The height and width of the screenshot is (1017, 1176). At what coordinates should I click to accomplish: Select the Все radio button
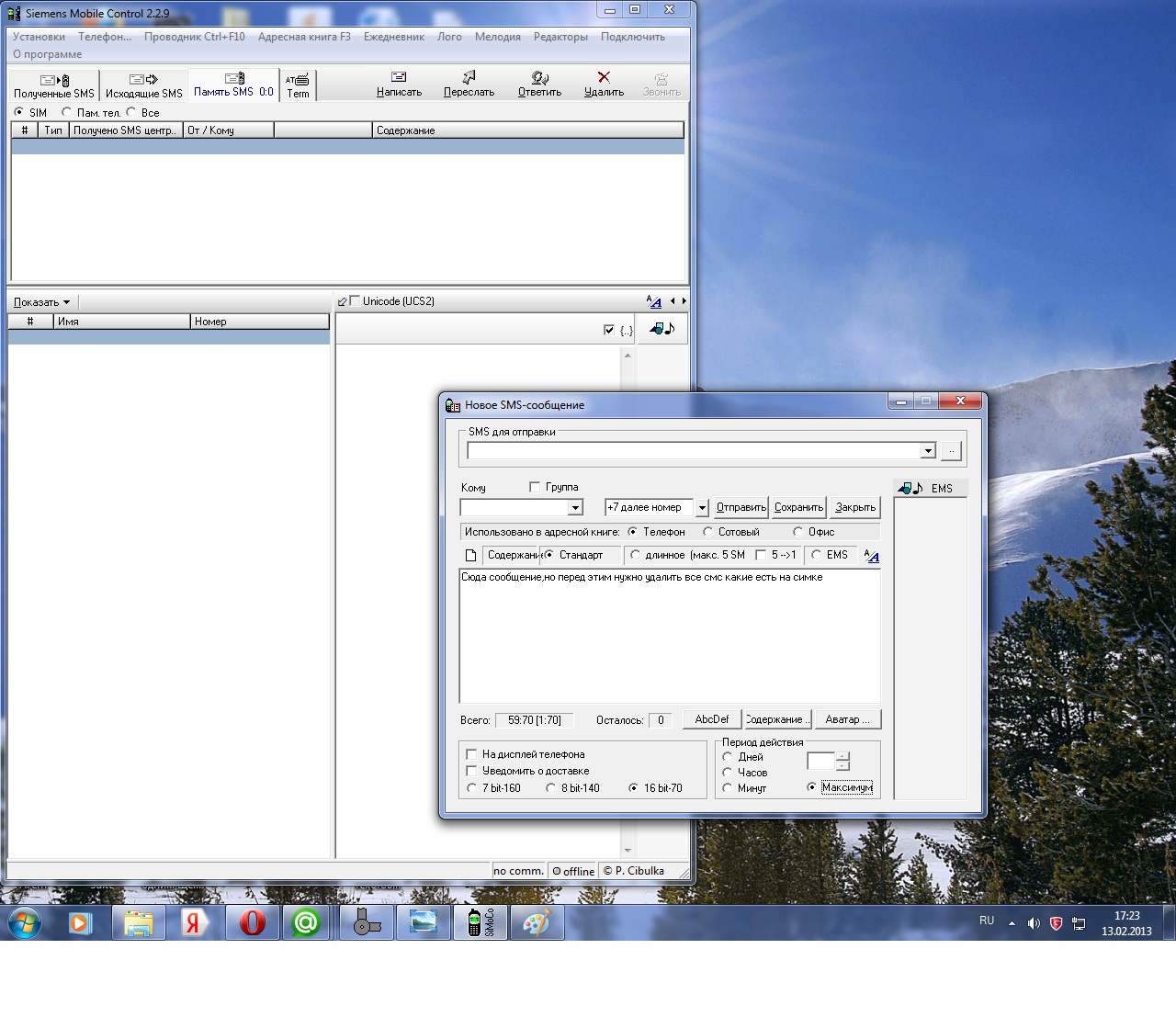click(x=130, y=112)
